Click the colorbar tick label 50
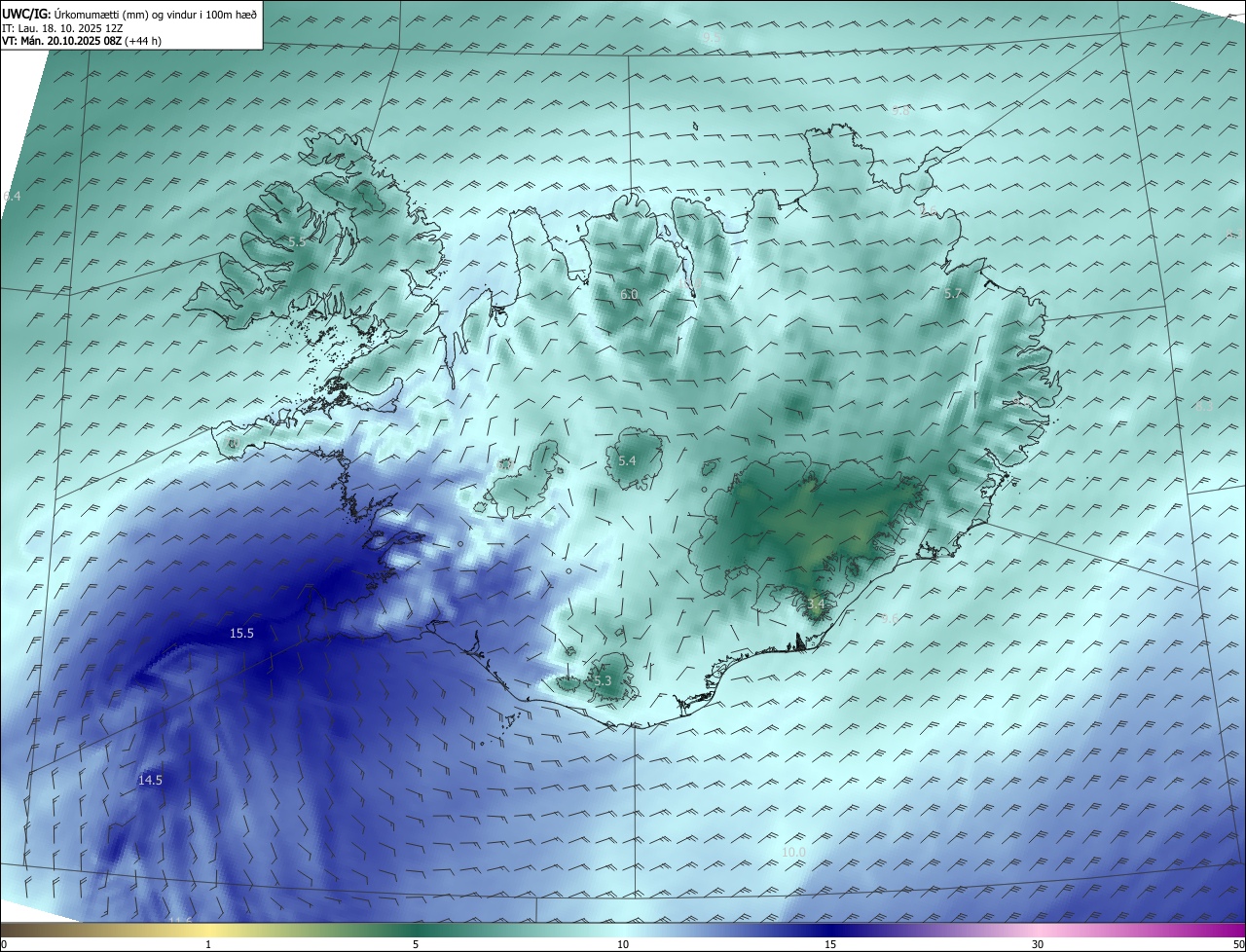The height and width of the screenshot is (952, 1246). tap(1238, 944)
